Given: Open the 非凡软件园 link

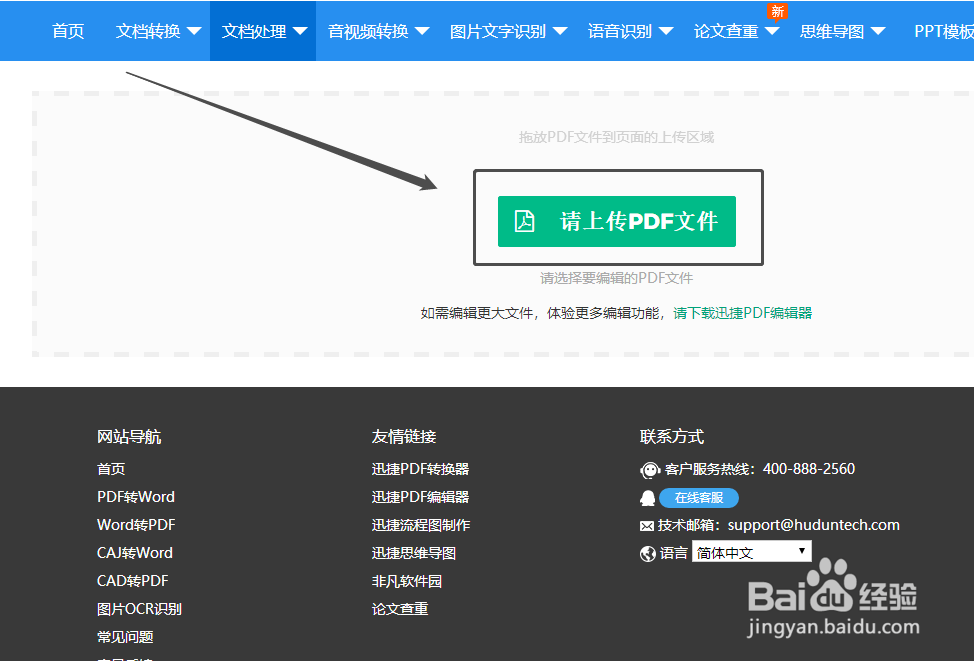Looking at the screenshot, I should click(x=407, y=581).
